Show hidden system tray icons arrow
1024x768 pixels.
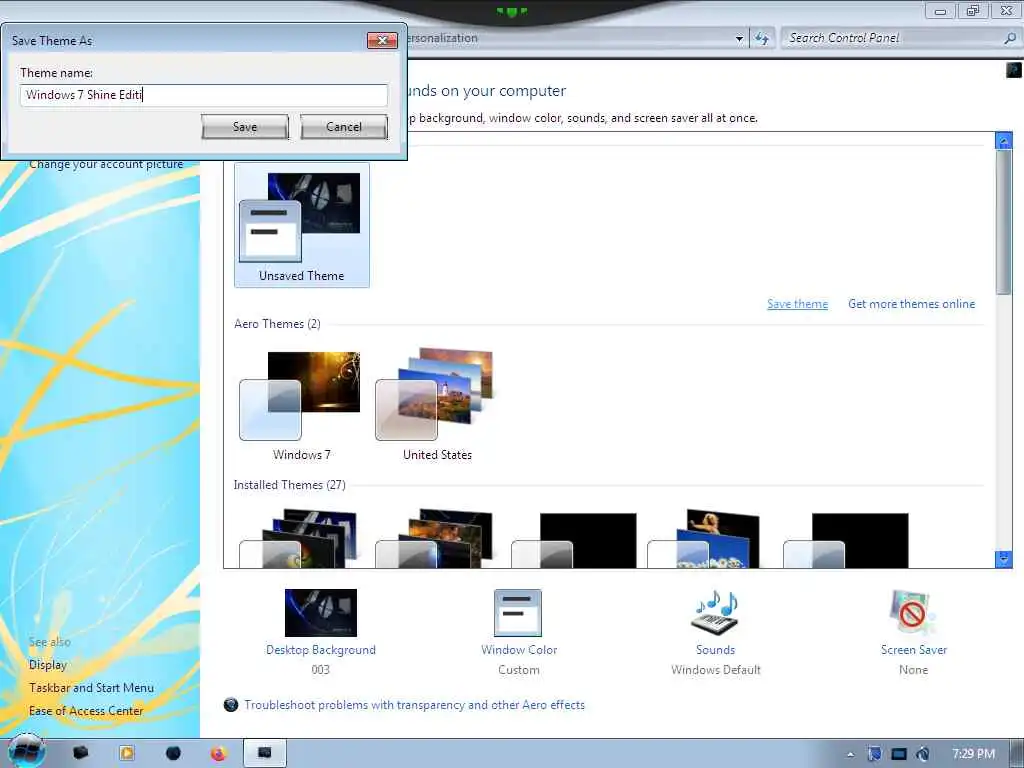850,754
